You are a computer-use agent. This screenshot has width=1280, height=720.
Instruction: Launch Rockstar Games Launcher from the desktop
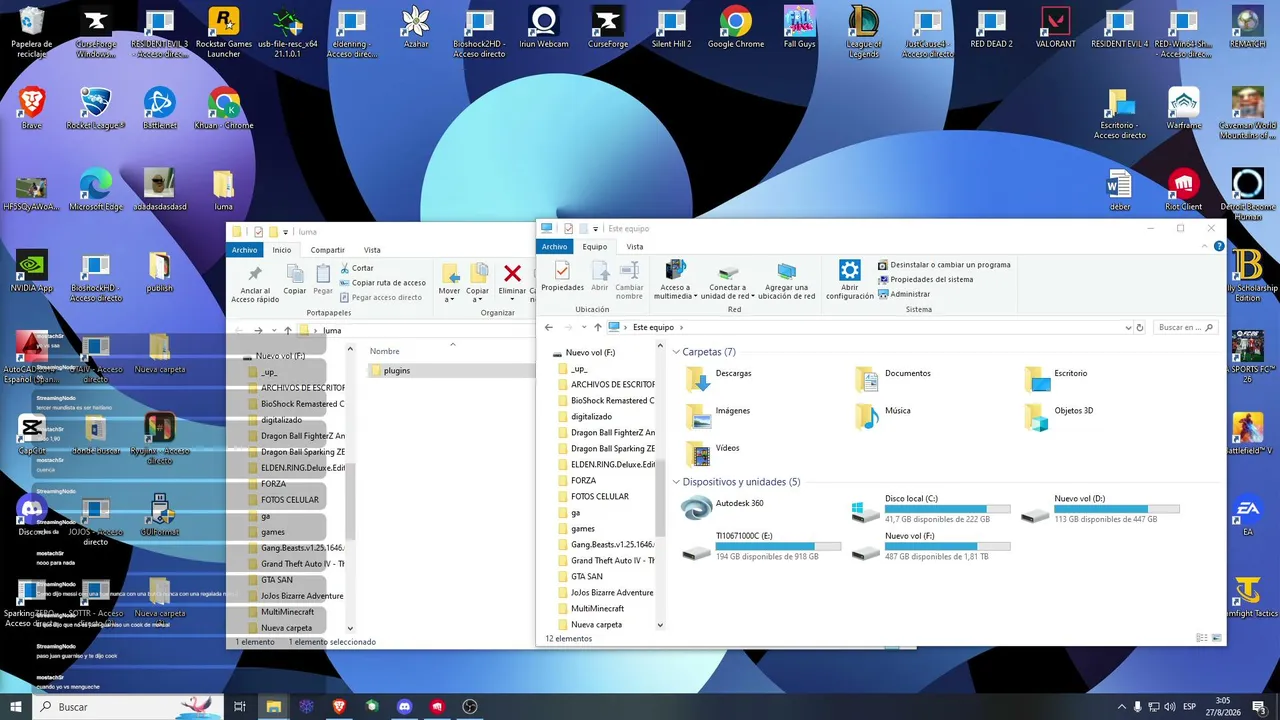223,31
